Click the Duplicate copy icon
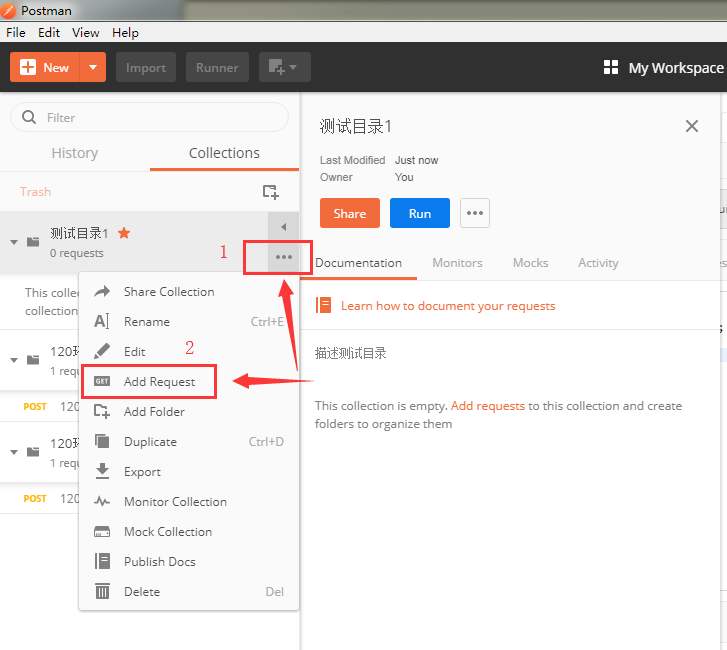 [102, 441]
